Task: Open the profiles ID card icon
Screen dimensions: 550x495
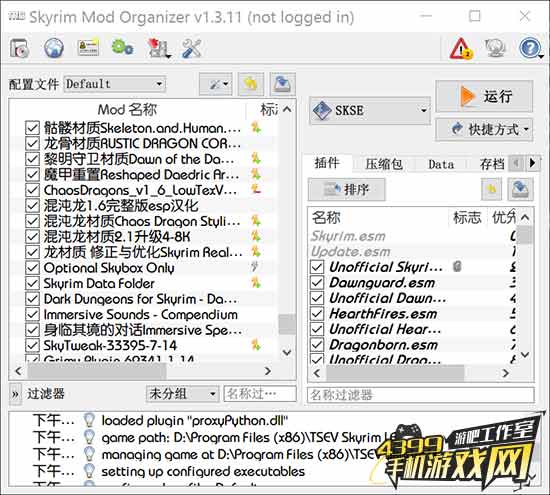Action: [88, 47]
